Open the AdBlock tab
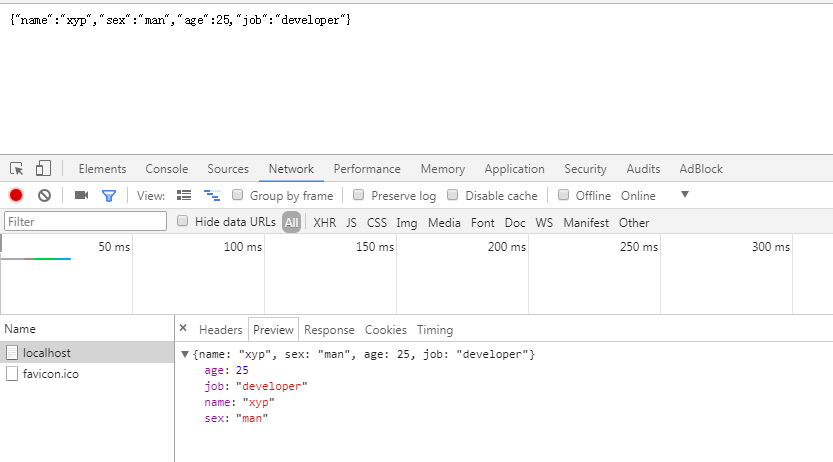Screen dimensions: 833x462 tap(701, 169)
